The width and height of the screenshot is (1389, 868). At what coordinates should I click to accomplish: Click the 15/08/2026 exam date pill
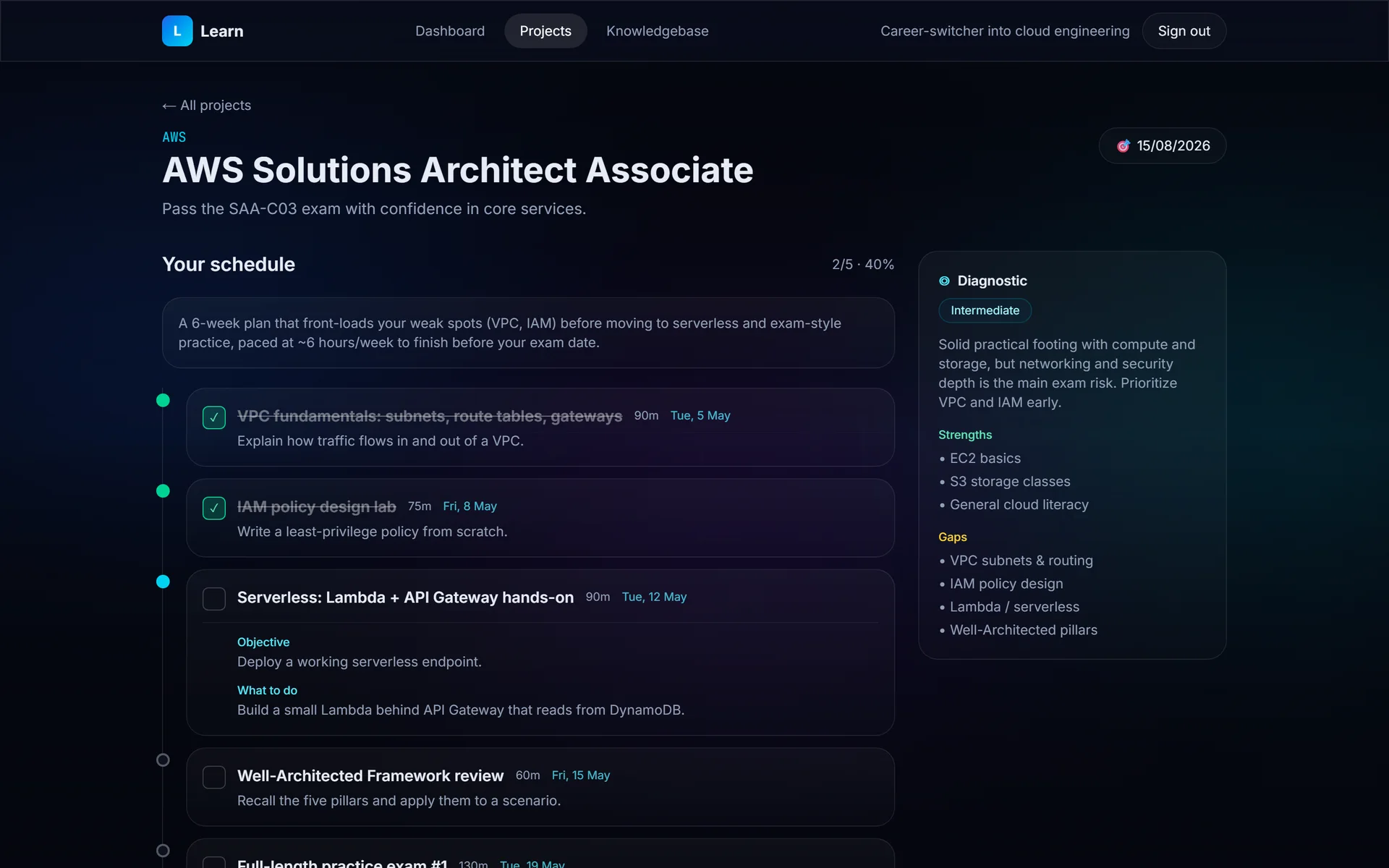click(x=1163, y=146)
